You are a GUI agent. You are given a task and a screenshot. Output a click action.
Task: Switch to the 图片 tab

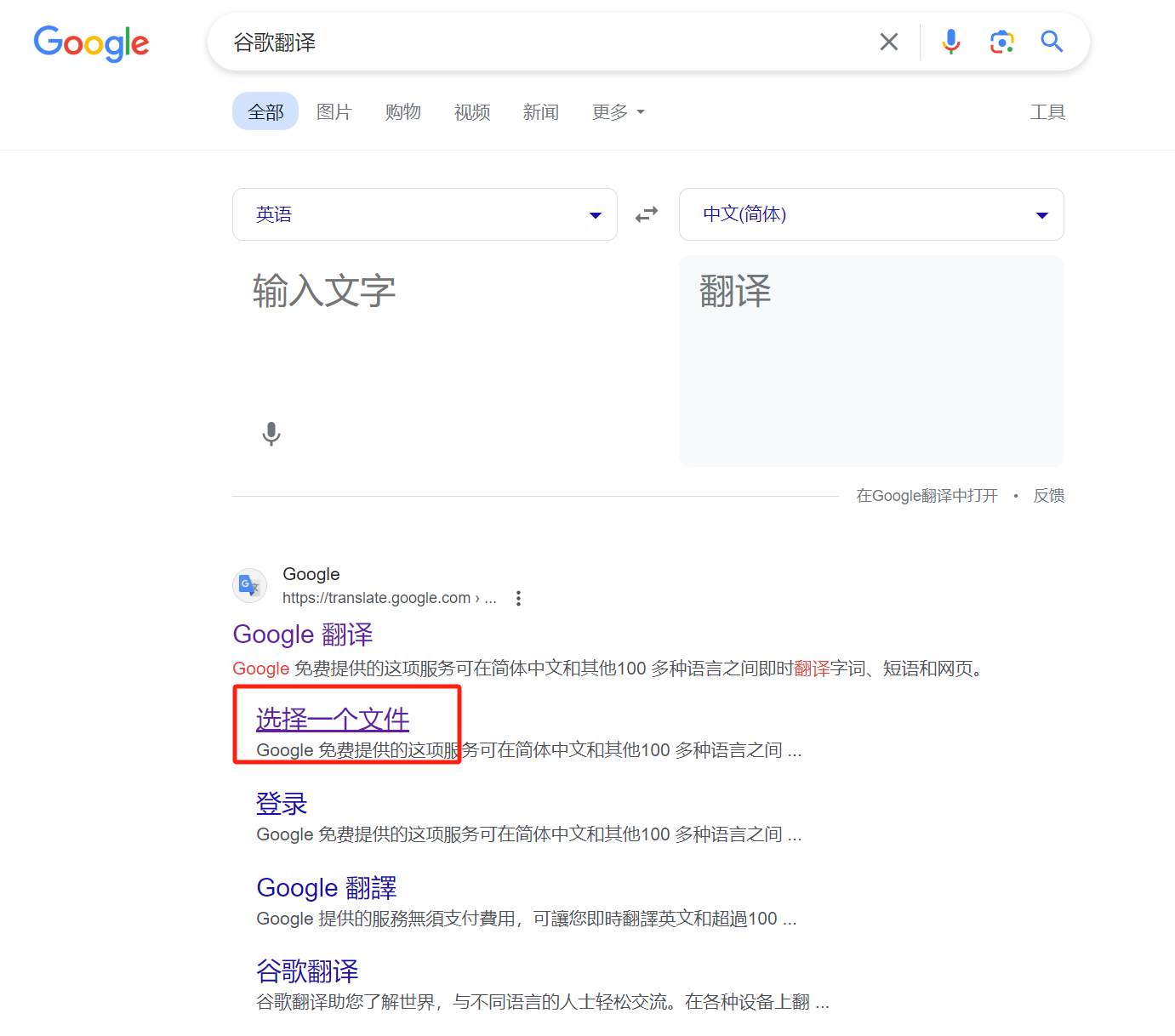pyautogui.click(x=334, y=112)
